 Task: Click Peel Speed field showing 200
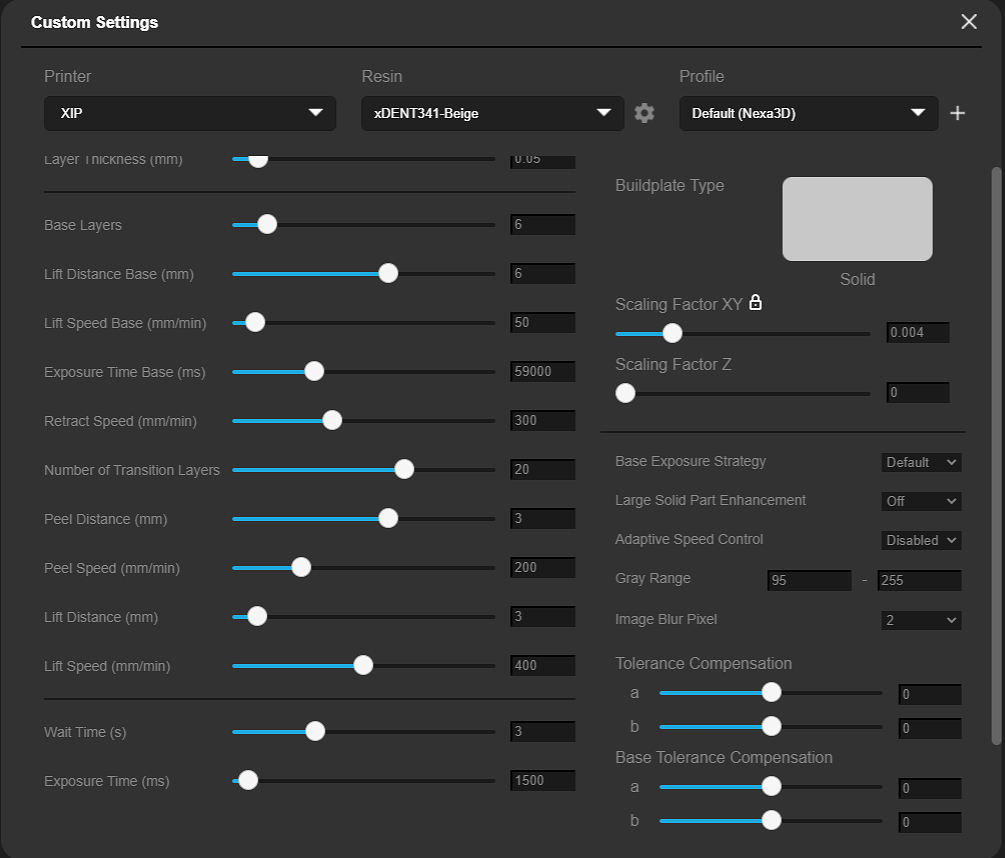pyautogui.click(x=543, y=568)
